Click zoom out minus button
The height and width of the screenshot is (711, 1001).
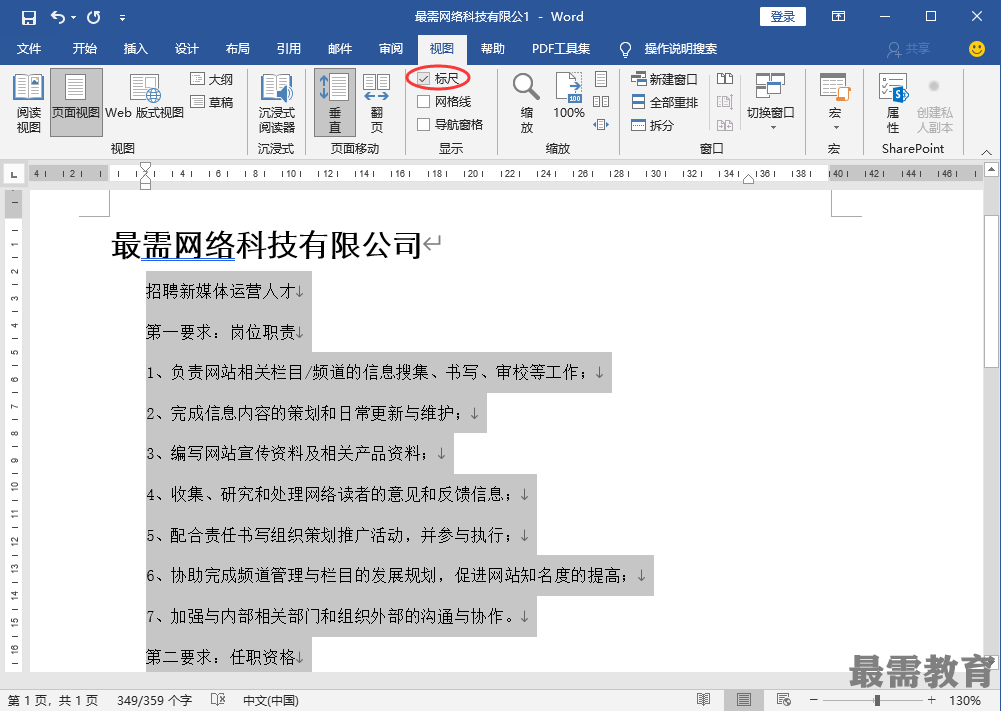coord(813,700)
